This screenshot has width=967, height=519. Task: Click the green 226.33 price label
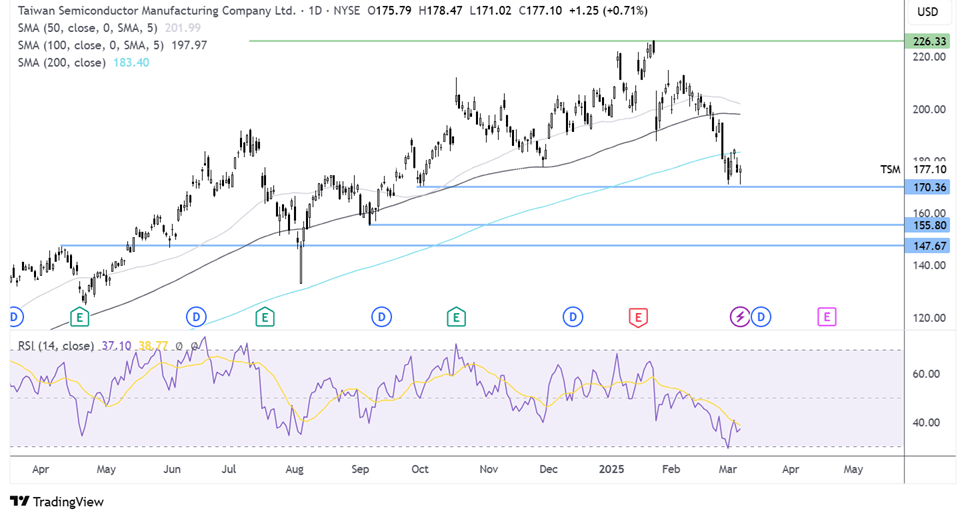coord(929,41)
